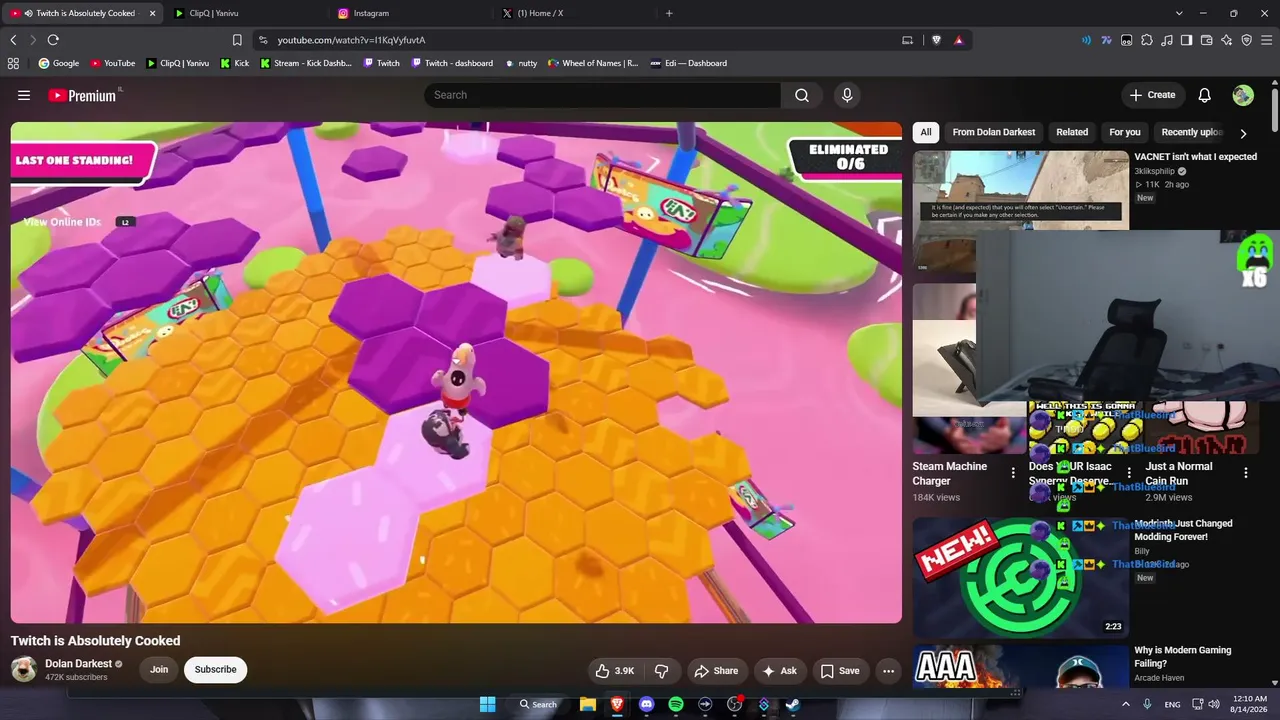Open the Create menu button
The image size is (1280, 720).
(1152, 95)
